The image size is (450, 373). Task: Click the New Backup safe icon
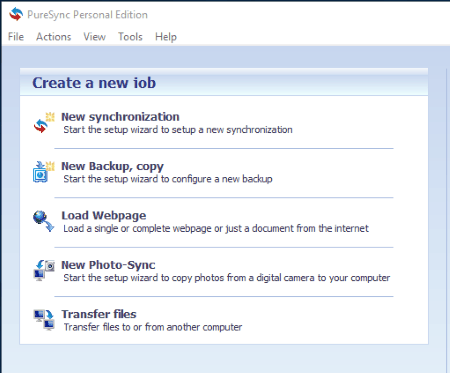(44, 172)
